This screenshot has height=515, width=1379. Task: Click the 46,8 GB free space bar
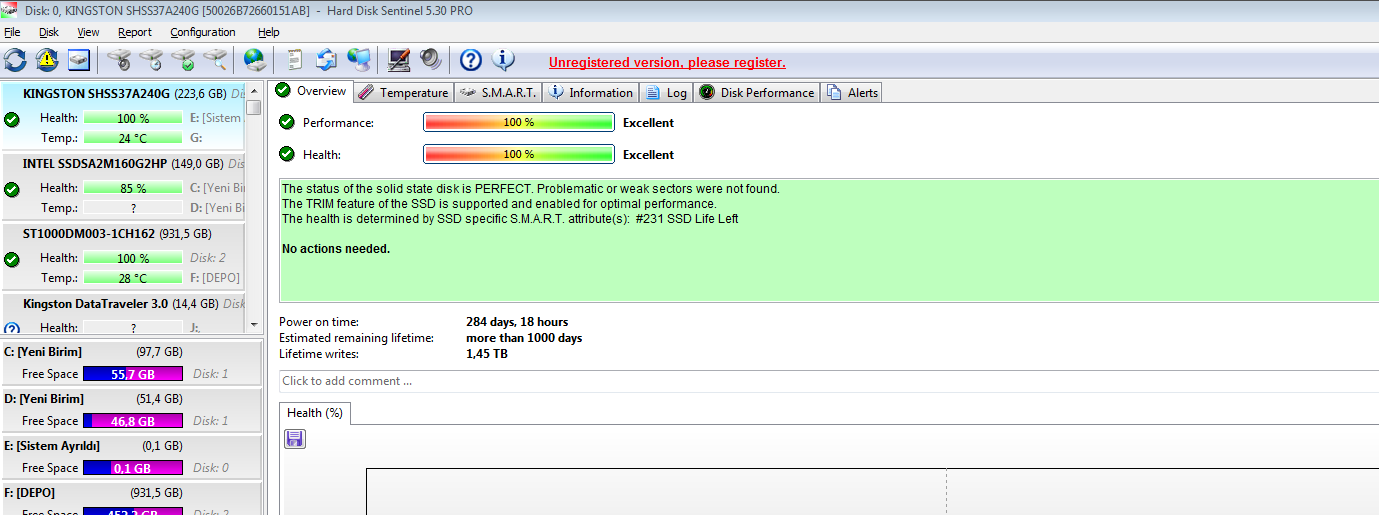pyautogui.click(x=132, y=421)
